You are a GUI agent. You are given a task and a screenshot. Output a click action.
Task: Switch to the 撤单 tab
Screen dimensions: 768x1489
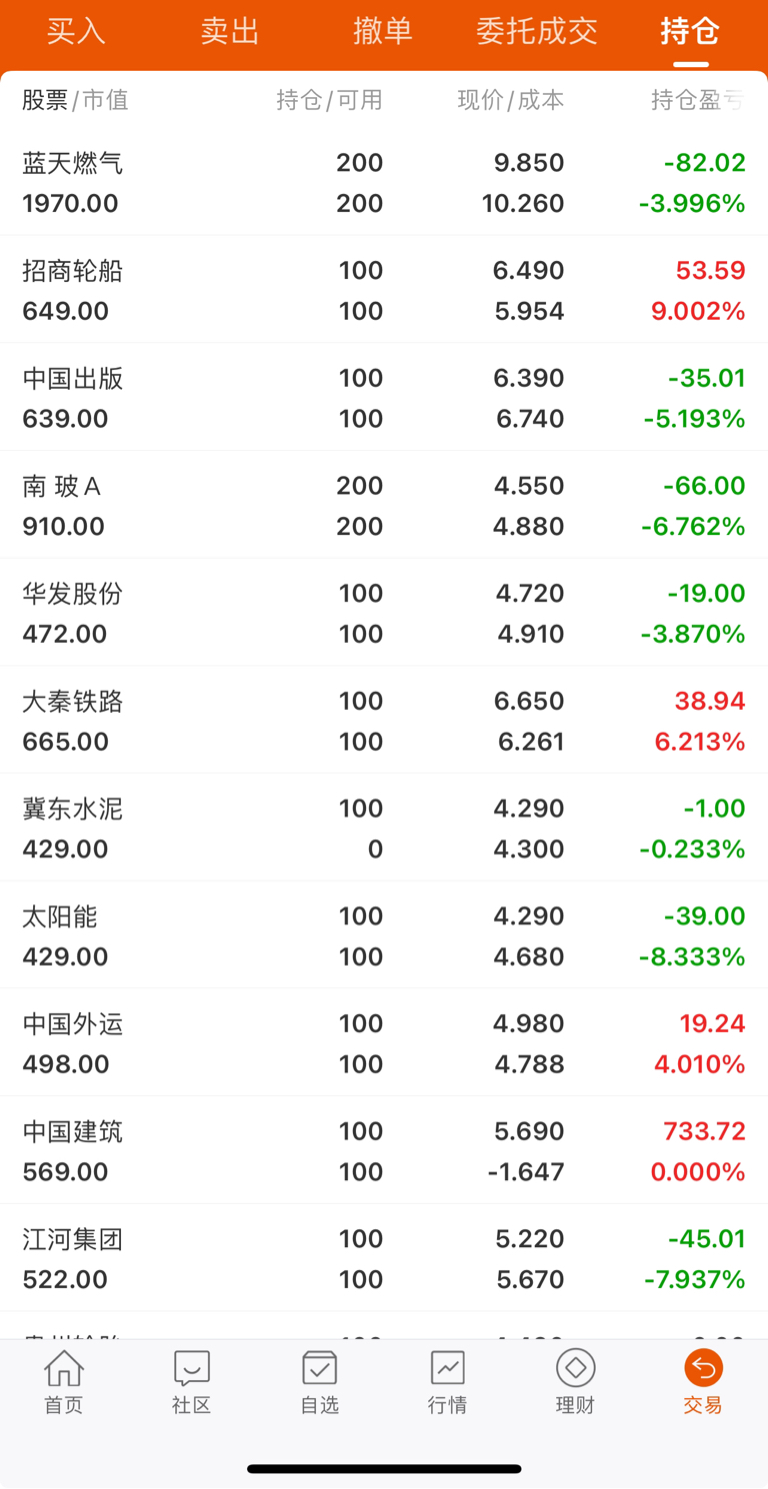click(383, 31)
